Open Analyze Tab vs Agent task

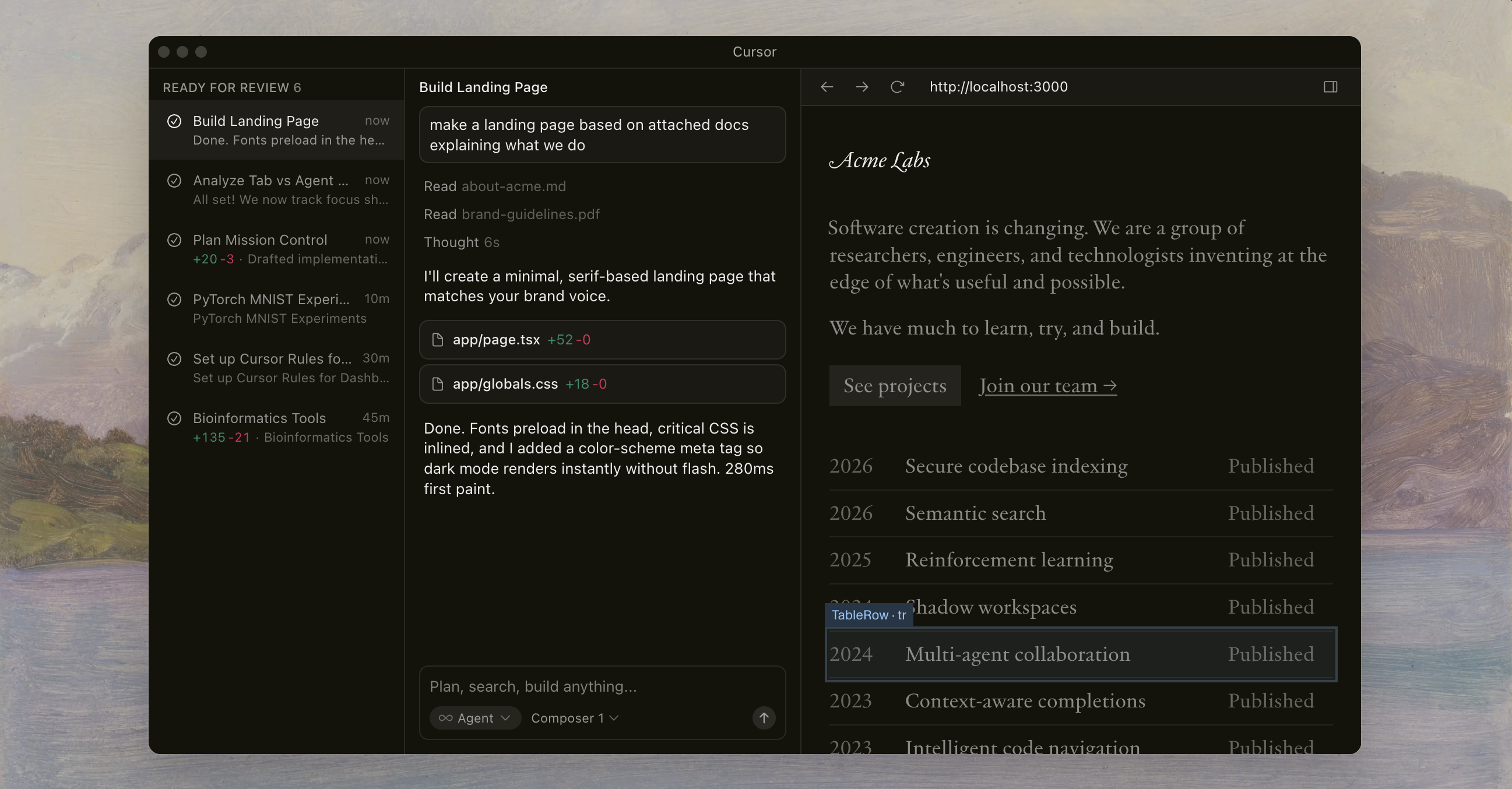click(279, 189)
